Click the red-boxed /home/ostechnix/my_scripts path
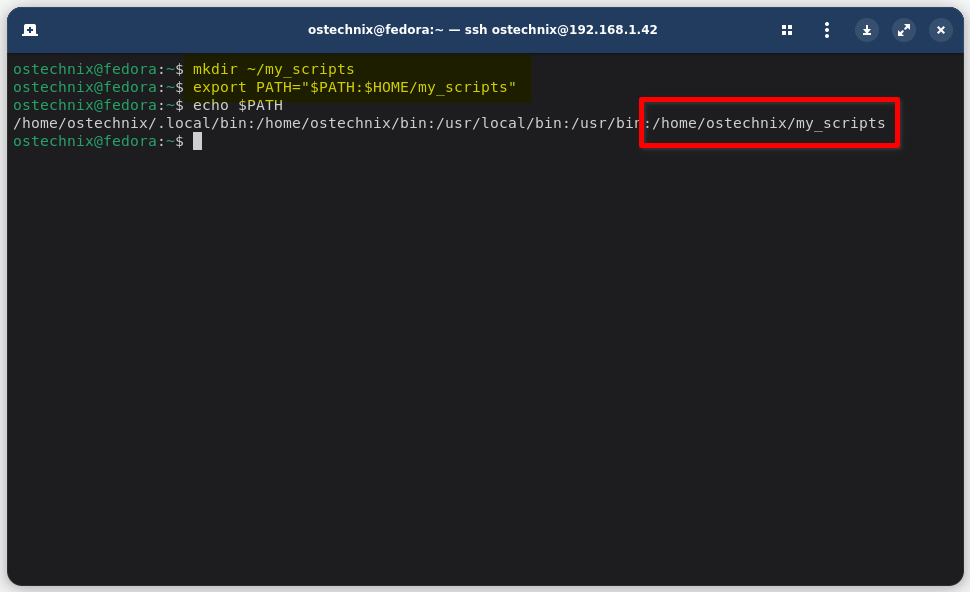The width and height of the screenshot is (970, 592). click(x=769, y=124)
